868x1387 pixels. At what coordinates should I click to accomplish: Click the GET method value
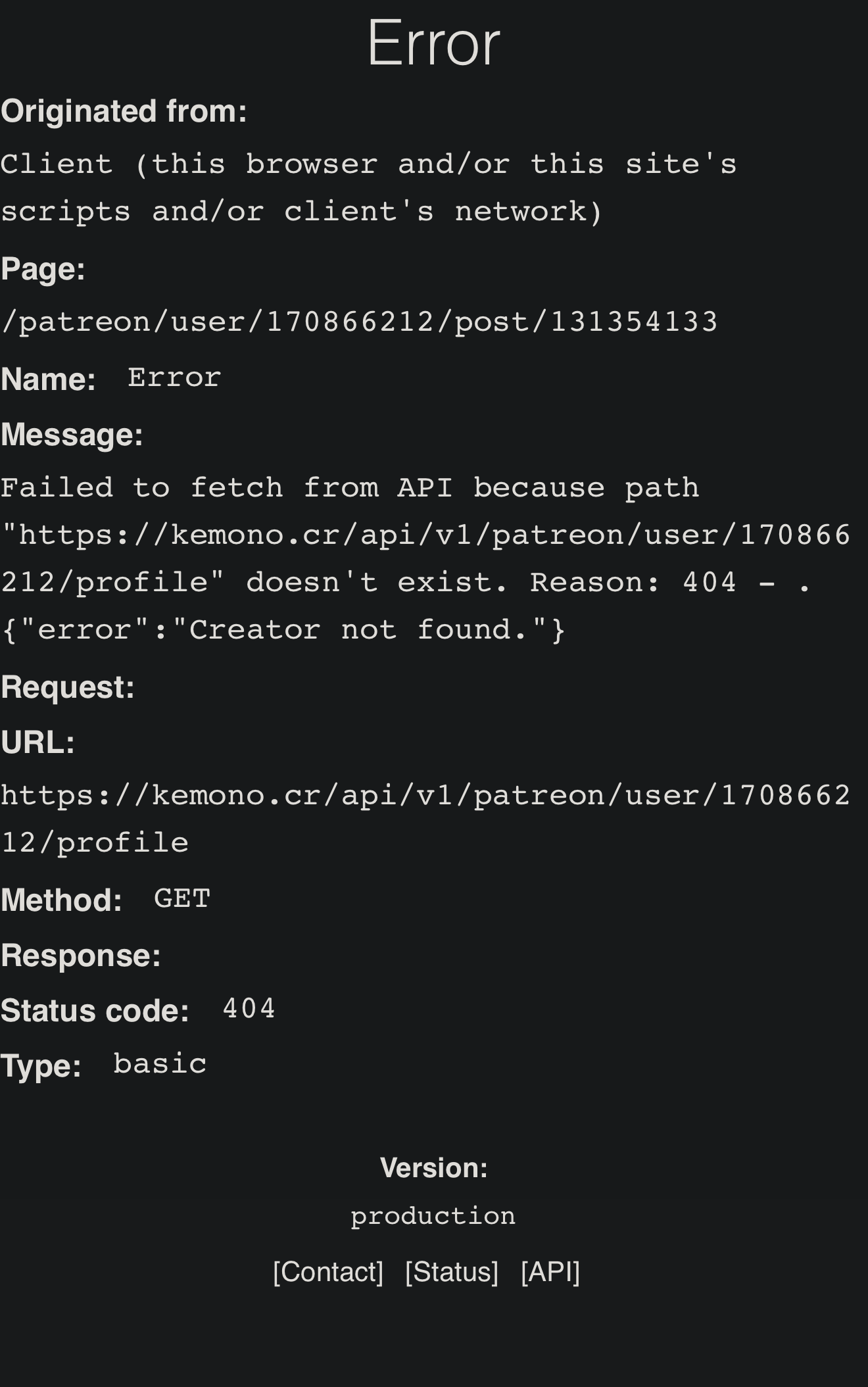pos(181,899)
